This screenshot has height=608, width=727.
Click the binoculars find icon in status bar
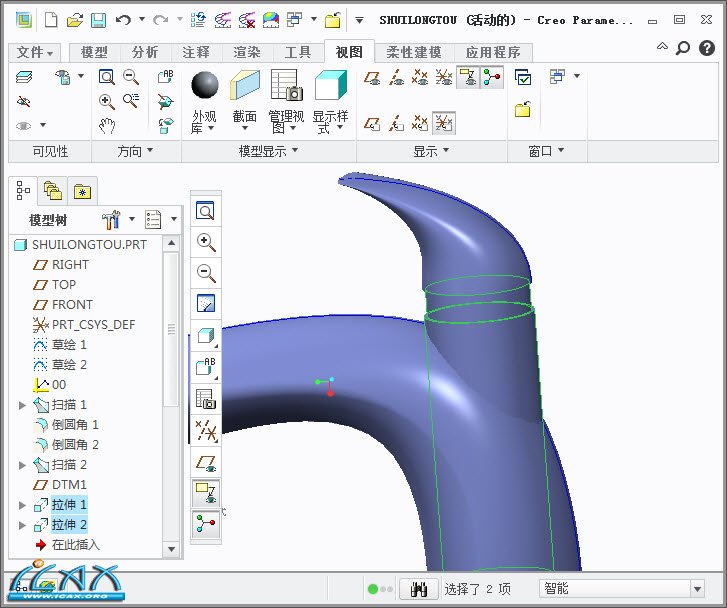[419, 589]
